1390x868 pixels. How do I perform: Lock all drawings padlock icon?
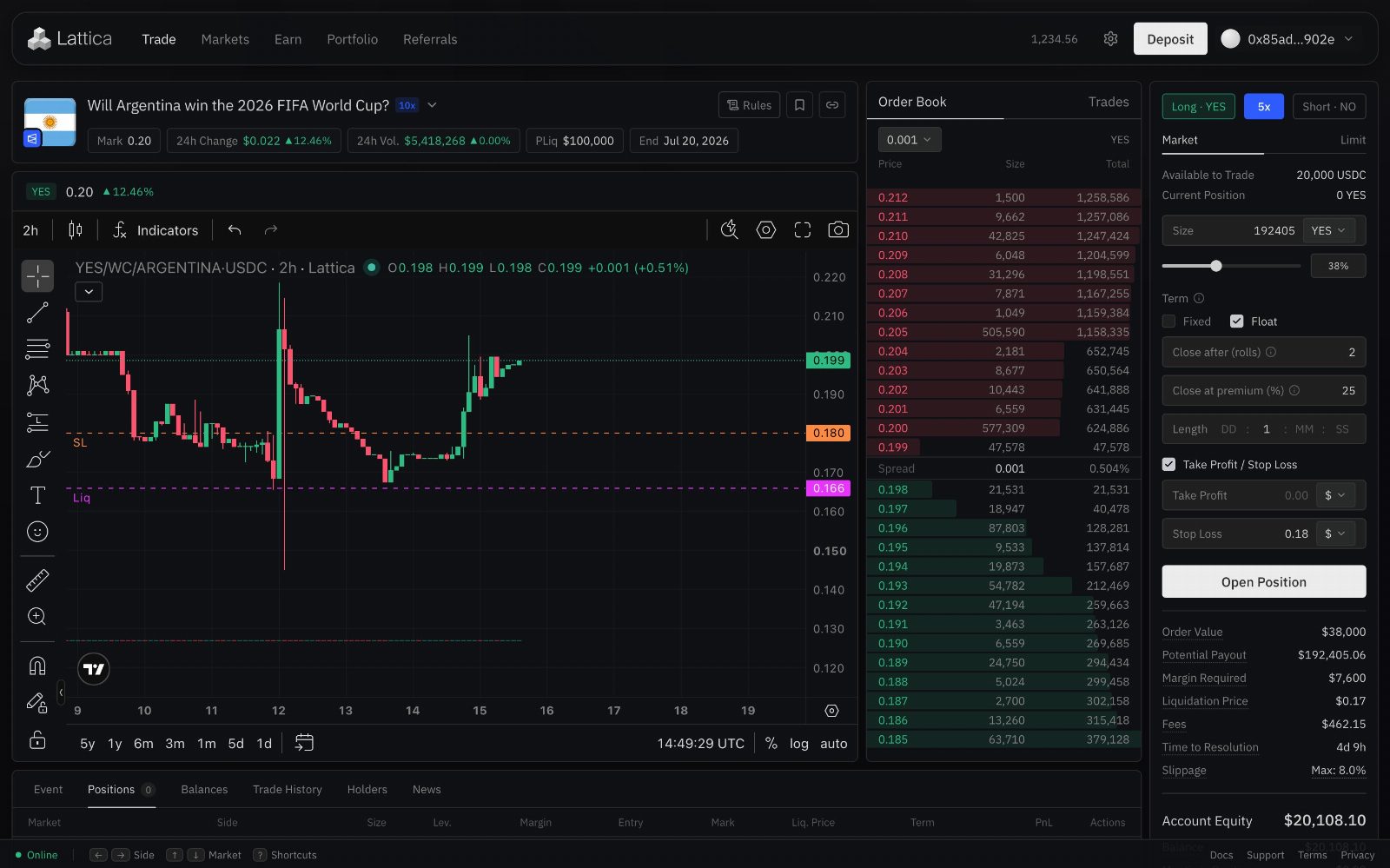click(37, 739)
